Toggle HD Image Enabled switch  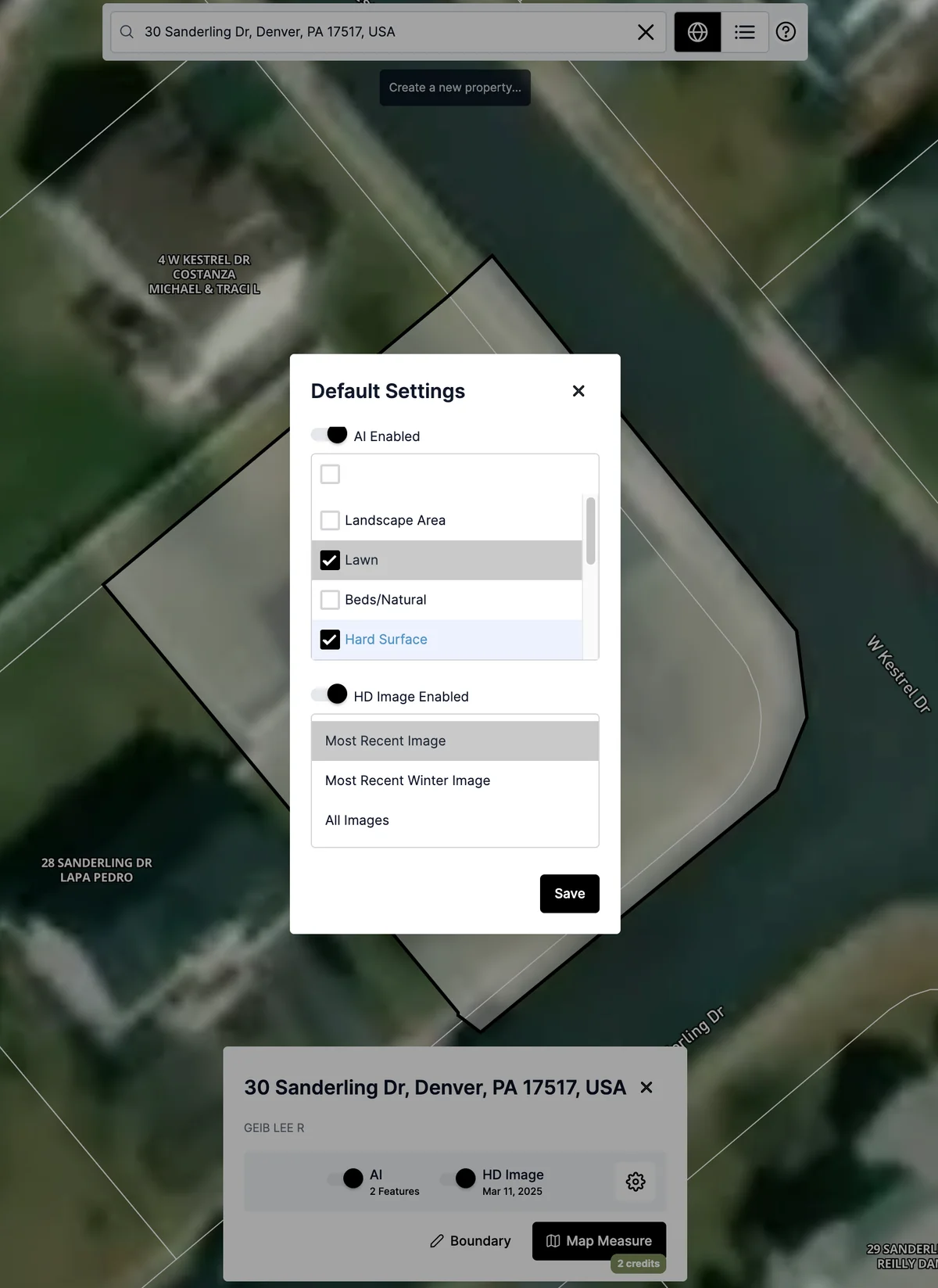click(x=329, y=694)
